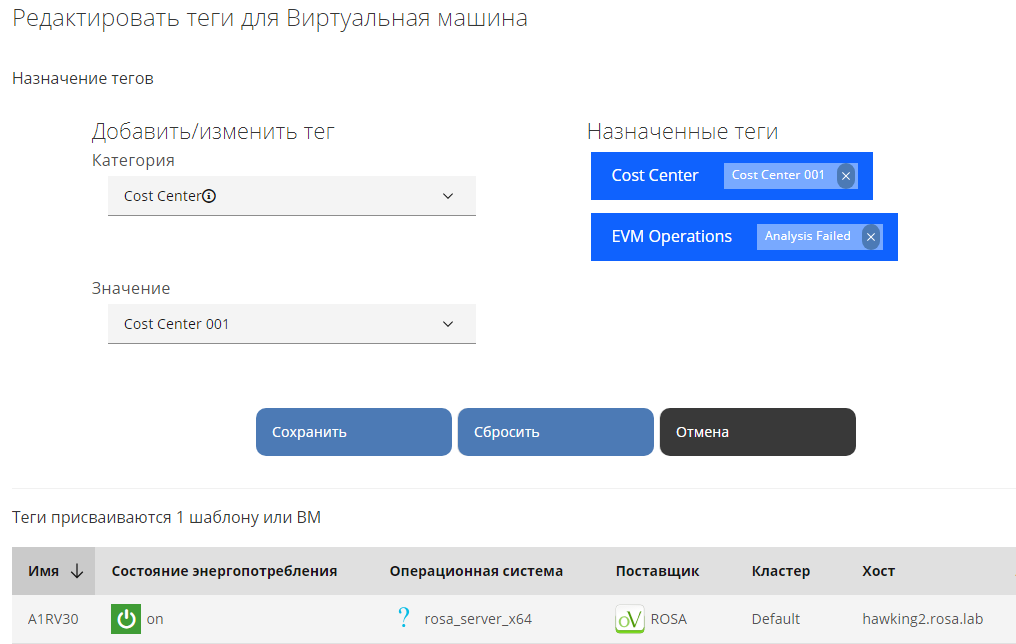Open the Категория dropdown
The height and width of the screenshot is (644, 1016).
pyautogui.click(x=291, y=196)
